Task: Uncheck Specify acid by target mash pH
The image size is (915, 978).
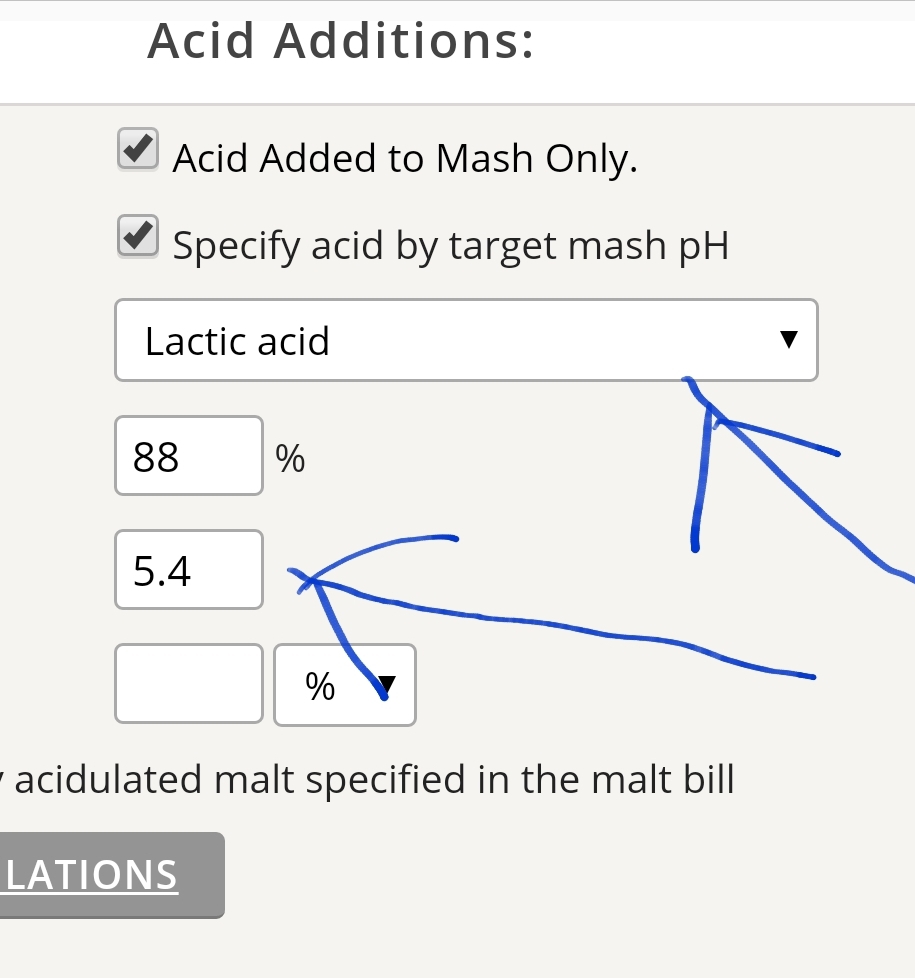Action: [138, 237]
